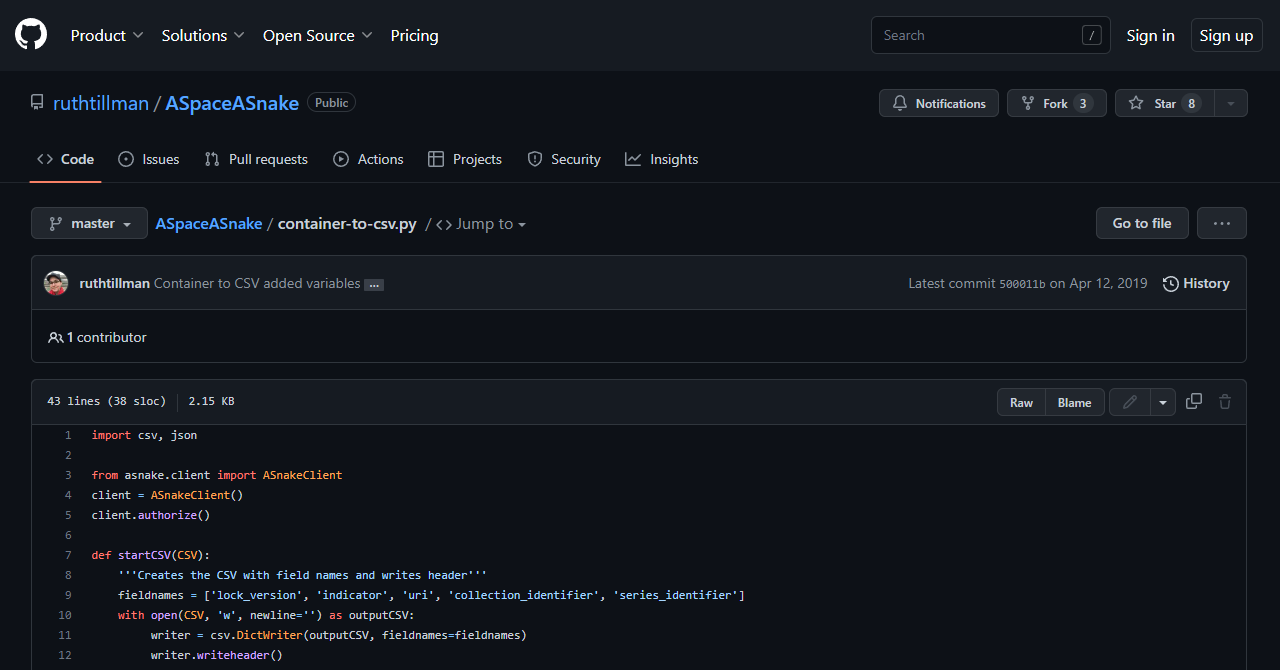The height and width of the screenshot is (670, 1280).
Task: Click the delete file trash icon
Action: click(1225, 401)
